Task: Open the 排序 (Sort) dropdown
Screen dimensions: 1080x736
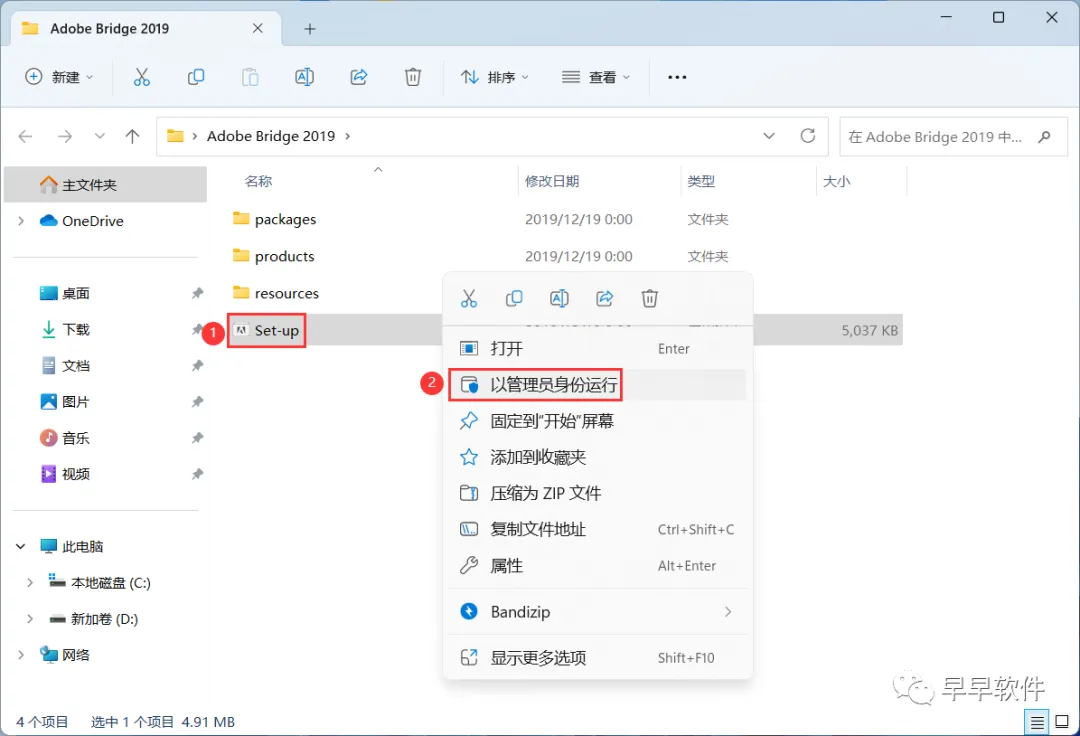Action: click(x=495, y=77)
